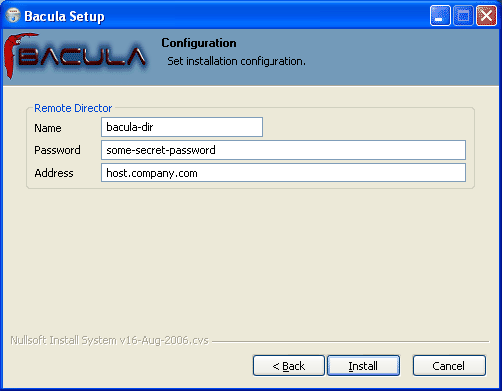Click the Address field with host.company.com
502x391 pixels.
tap(283, 173)
